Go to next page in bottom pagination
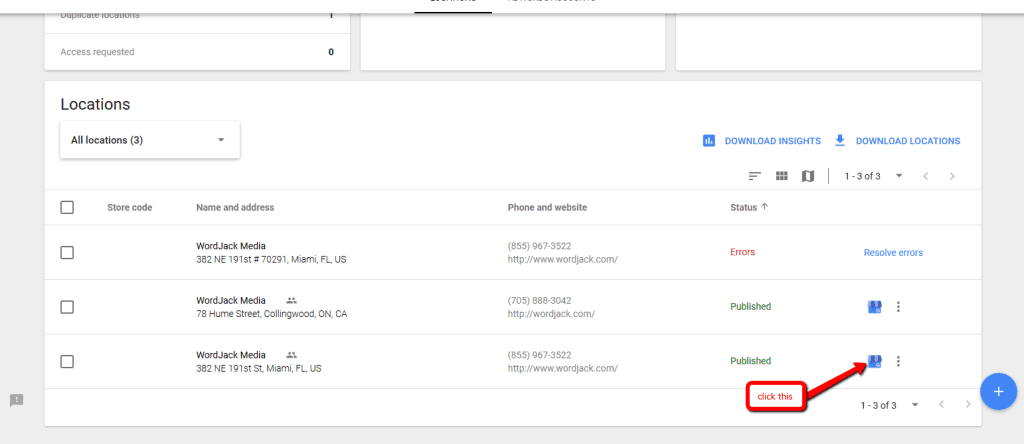This screenshot has width=1024, height=444. [968, 405]
